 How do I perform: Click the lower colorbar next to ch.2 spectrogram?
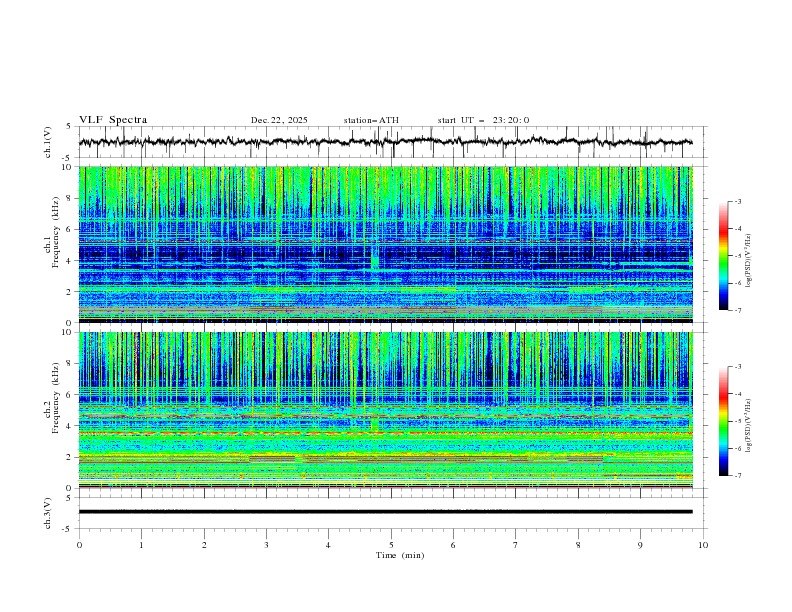click(723, 421)
